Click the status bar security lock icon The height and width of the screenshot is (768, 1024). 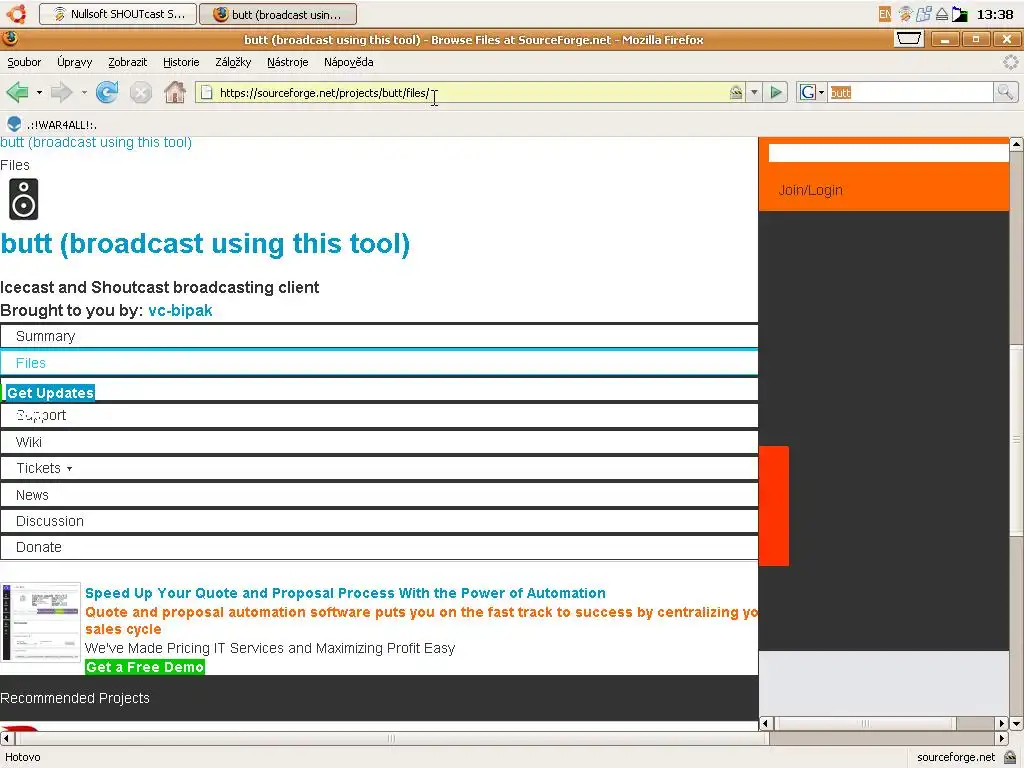(1010, 757)
